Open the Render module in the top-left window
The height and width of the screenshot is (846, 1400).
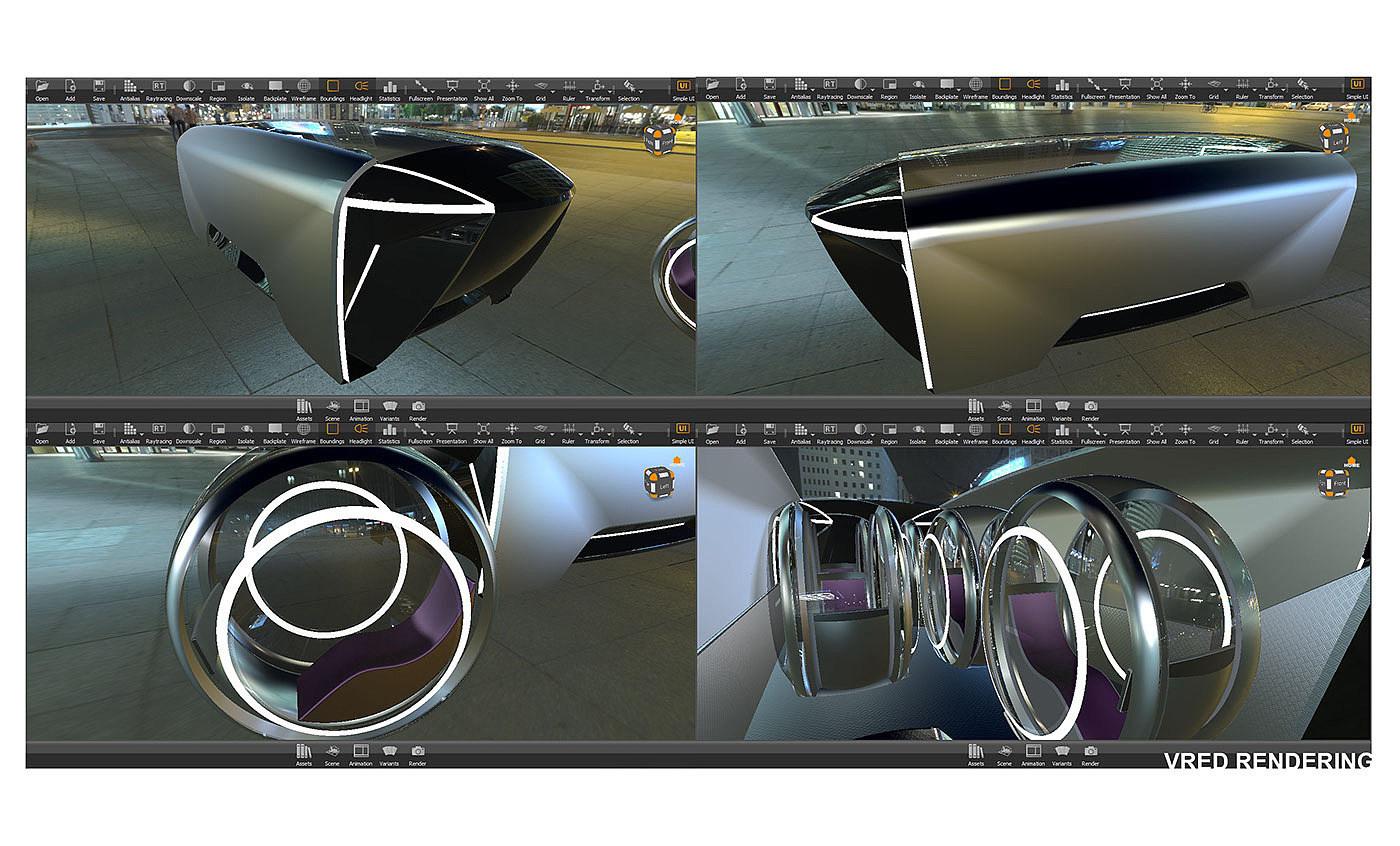pos(418,408)
